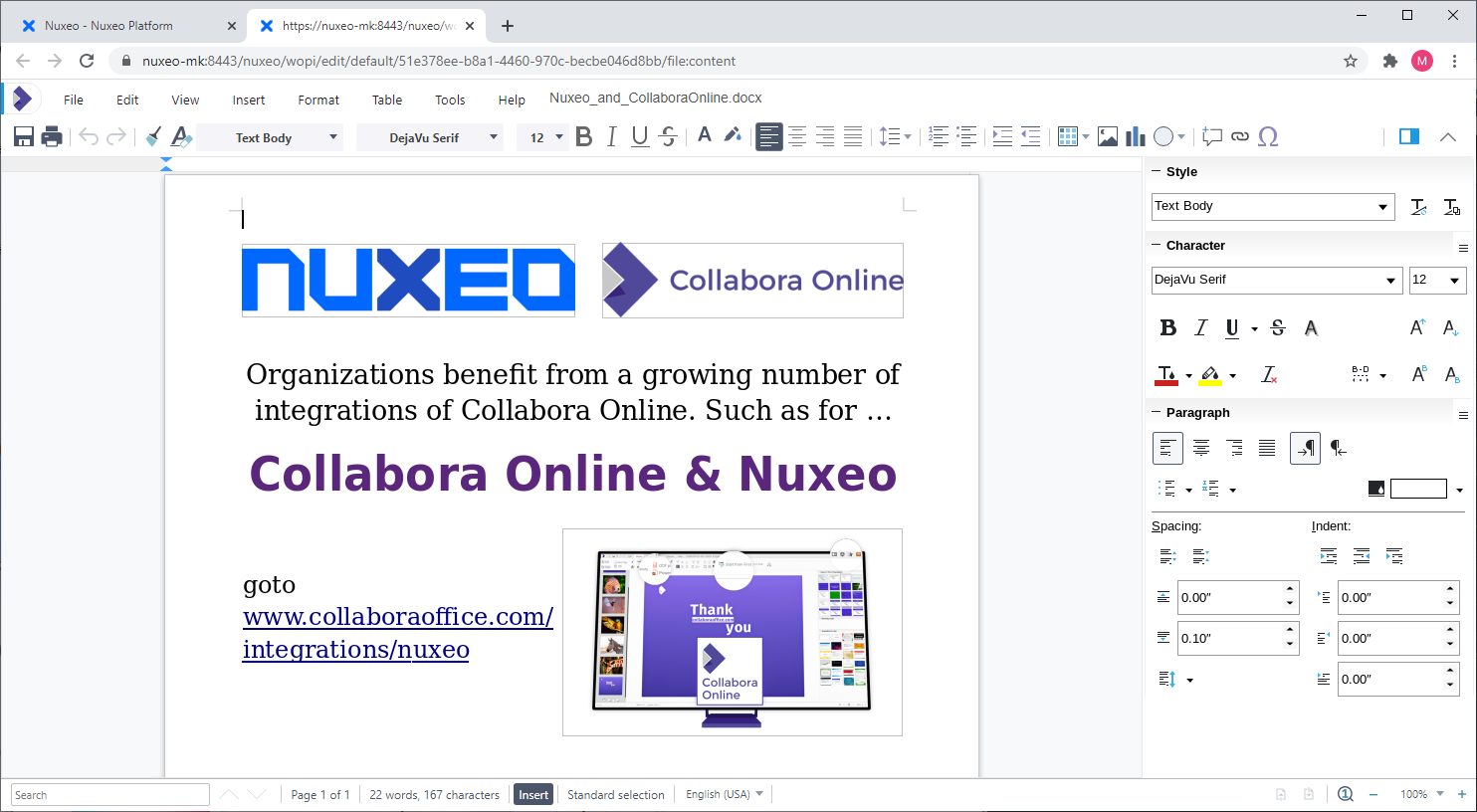Toggle italic in main toolbar

pyautogui.click(x=611, y=137)
